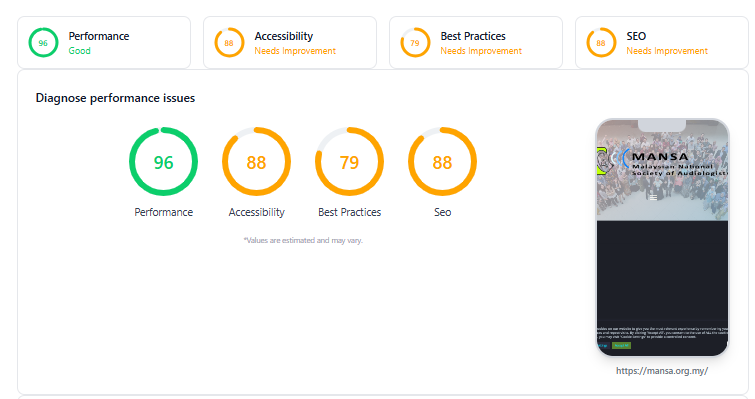Click the small Best Practices 79 ring
755x399 pixels.
[x=415, y=43]
